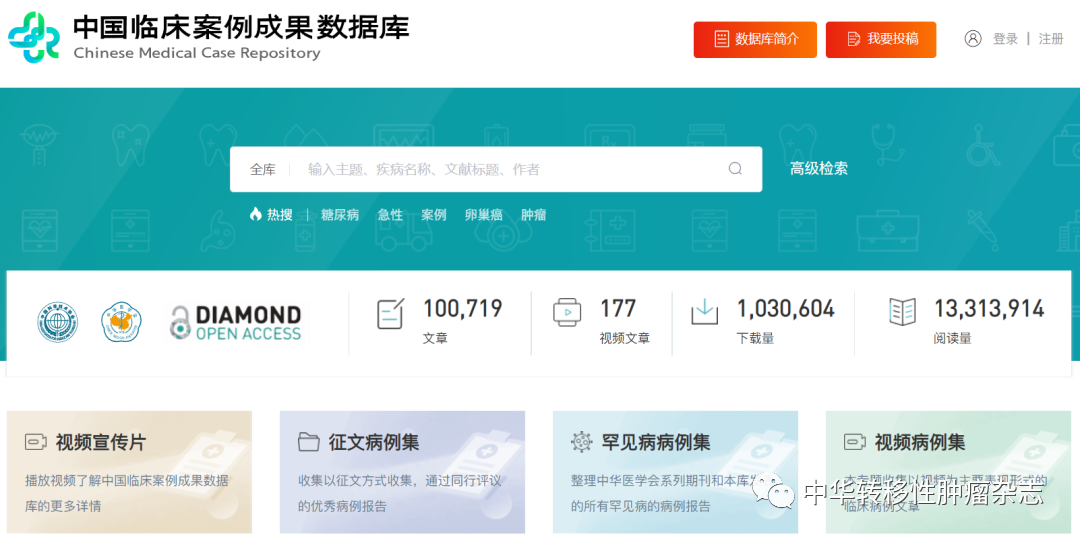The height and width of the screenshot is (541, 1080).
Task: Click the 文章 articles document icon
Action: [391, 314]
